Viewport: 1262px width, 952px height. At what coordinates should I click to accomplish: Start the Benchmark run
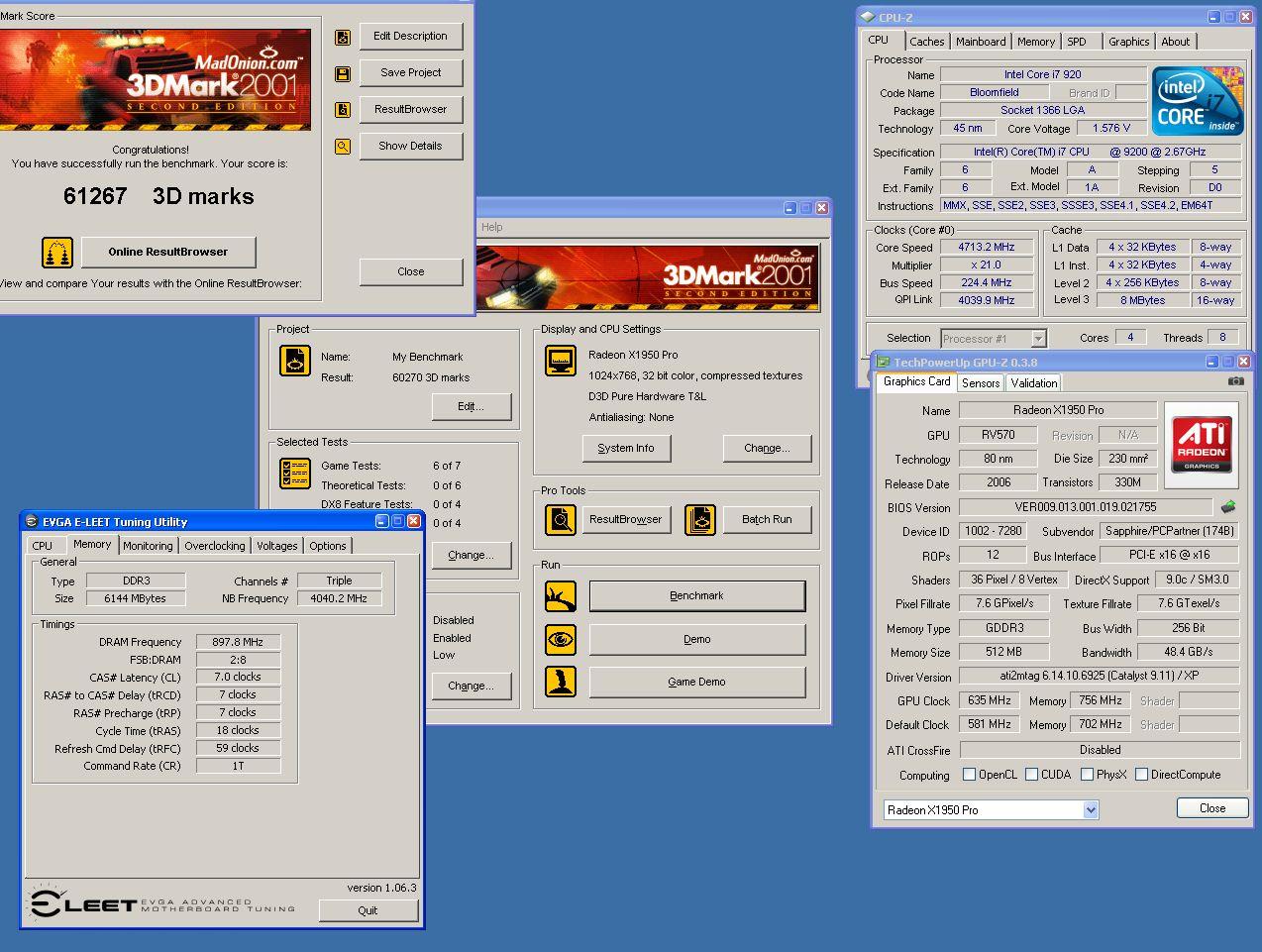697,596
